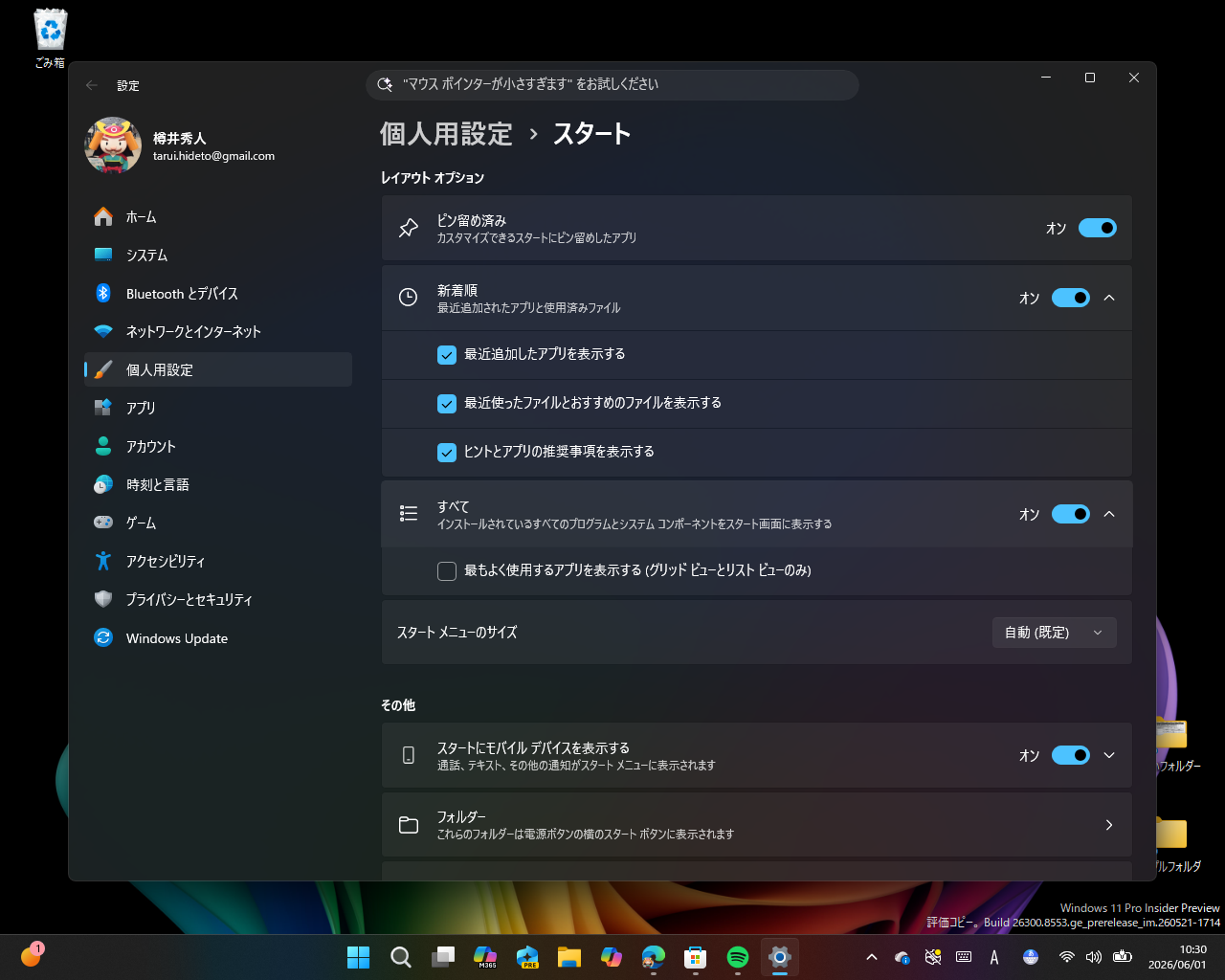Uncheck 最近追加したアプリを表示する
This screenshot has width=1225, height=980.
[x=447, y=354]
